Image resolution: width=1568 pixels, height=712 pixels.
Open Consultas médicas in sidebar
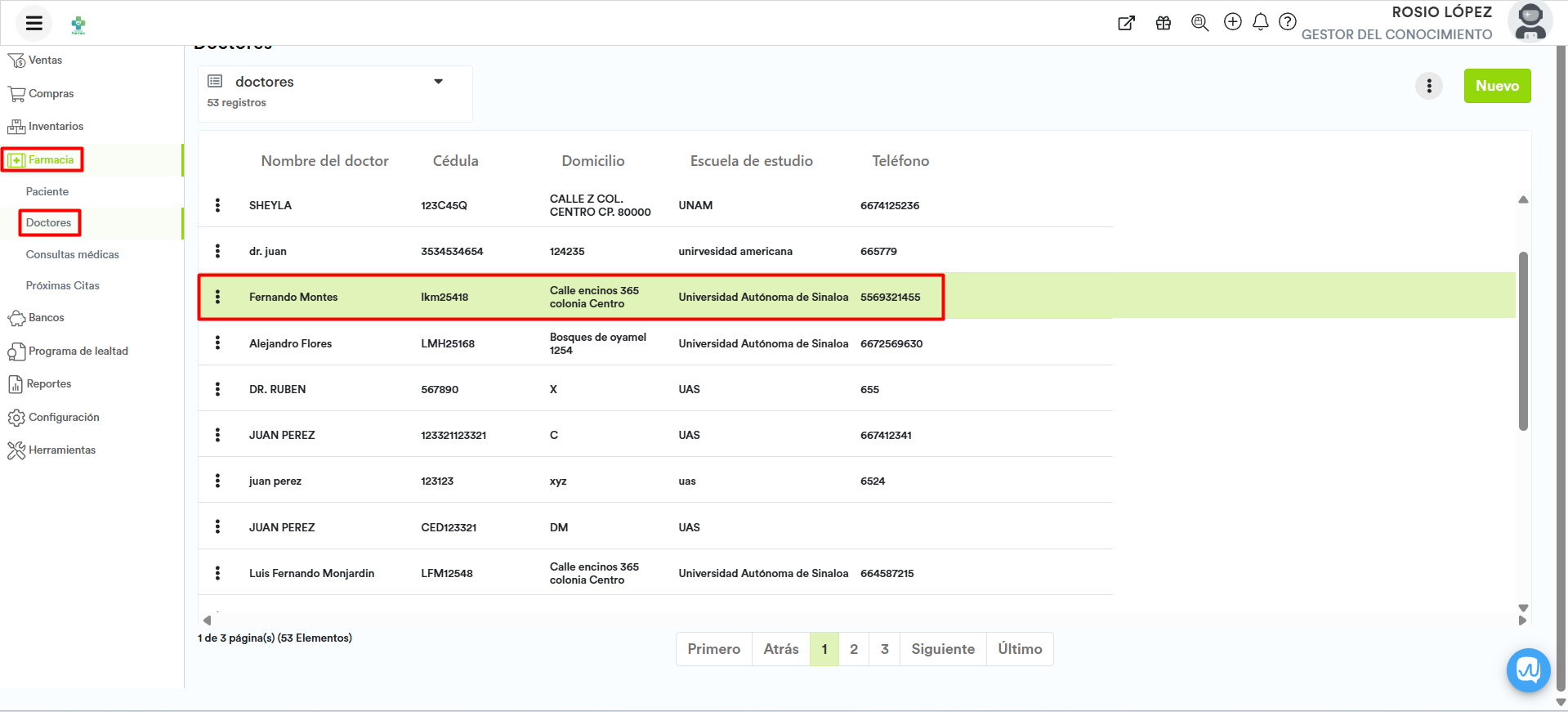point(72,254)
